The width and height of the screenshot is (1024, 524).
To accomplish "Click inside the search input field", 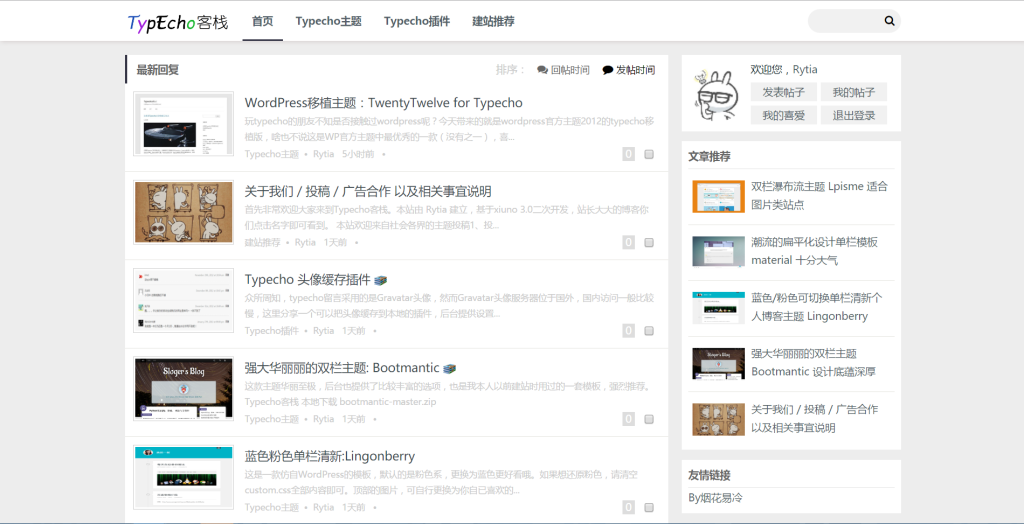I will click(x=846, y=21).
